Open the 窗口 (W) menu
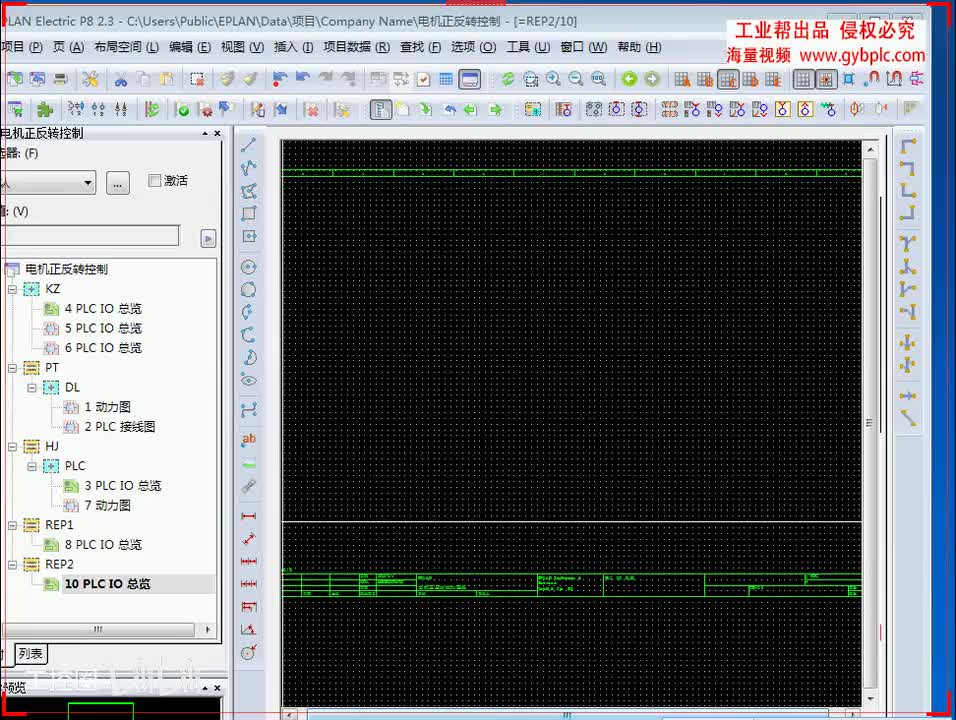This screenshot has height=720, width=956. (x=583, y=47)
